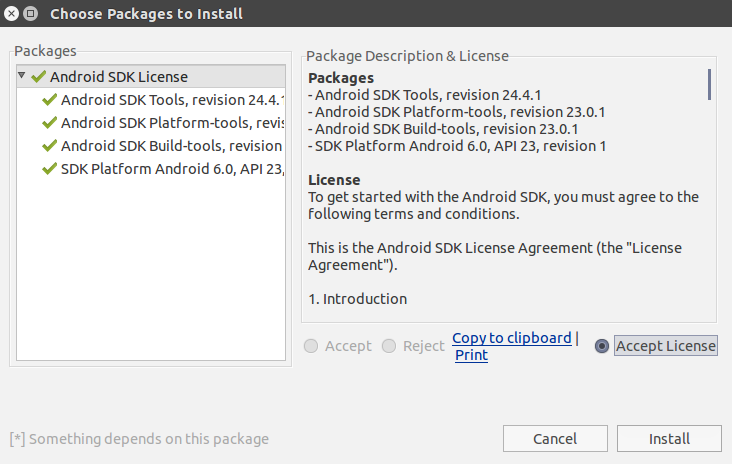The width and height of the screenshot is (732, 464).
Task: Choose the Accept License radio option
Action: pyautogui.click(x=602, y=346)
